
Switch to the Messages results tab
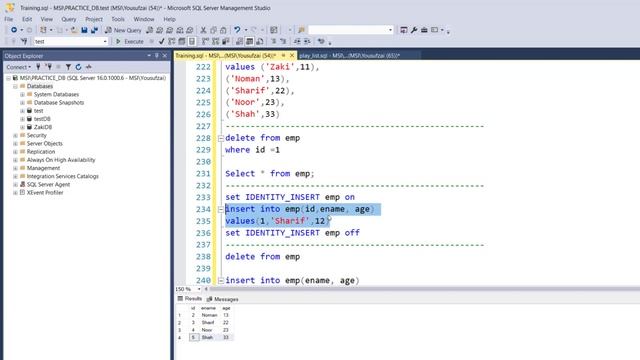click(222, 299)
